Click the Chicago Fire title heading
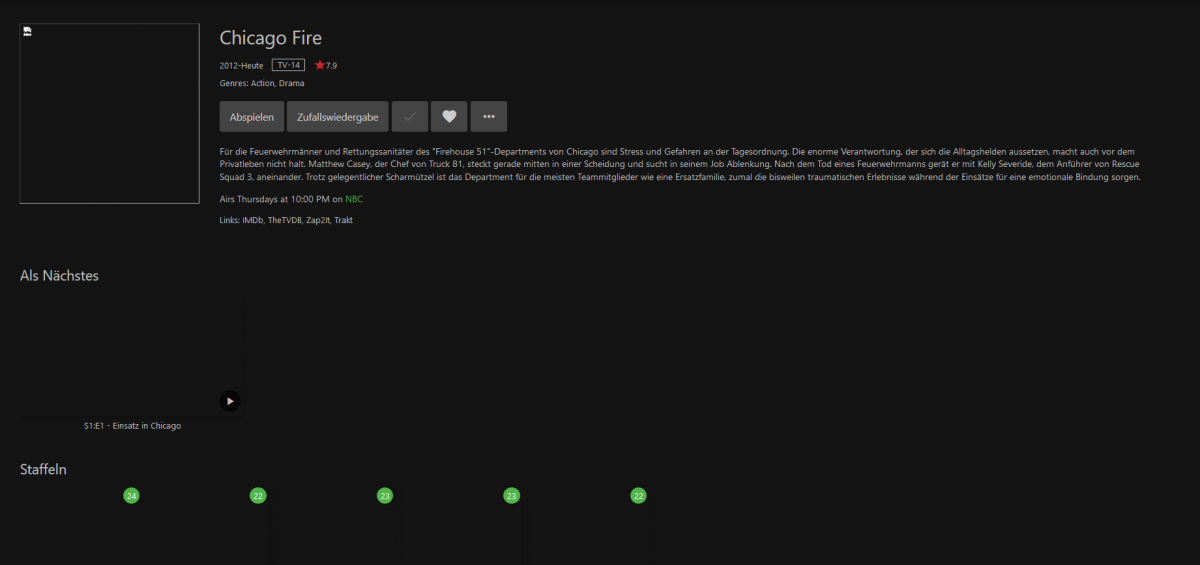Viewport: 1200px width, 565px height. pyautogui.click(x=271, y=38)
